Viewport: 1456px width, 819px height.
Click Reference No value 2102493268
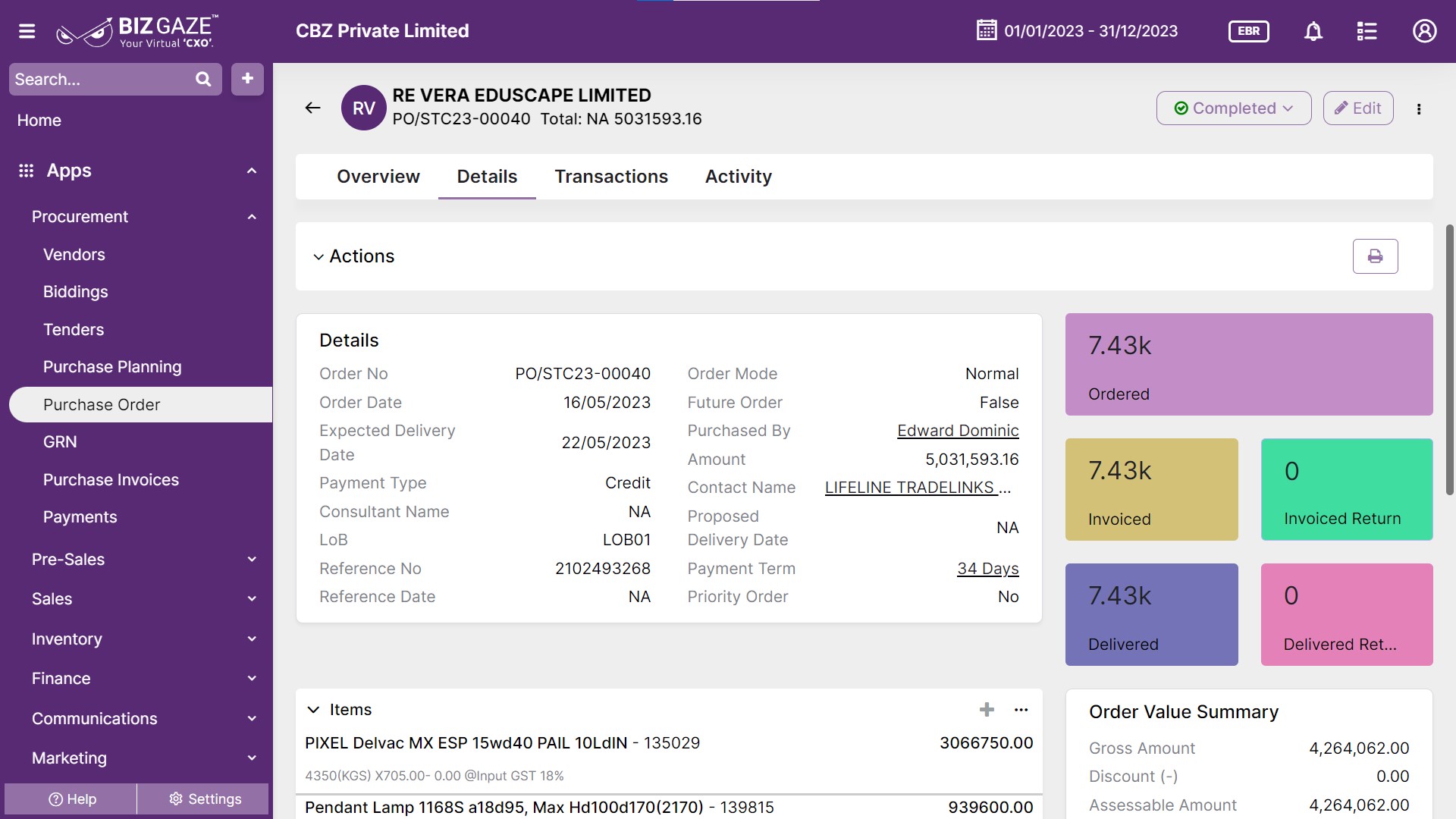[x=602, y=569]
